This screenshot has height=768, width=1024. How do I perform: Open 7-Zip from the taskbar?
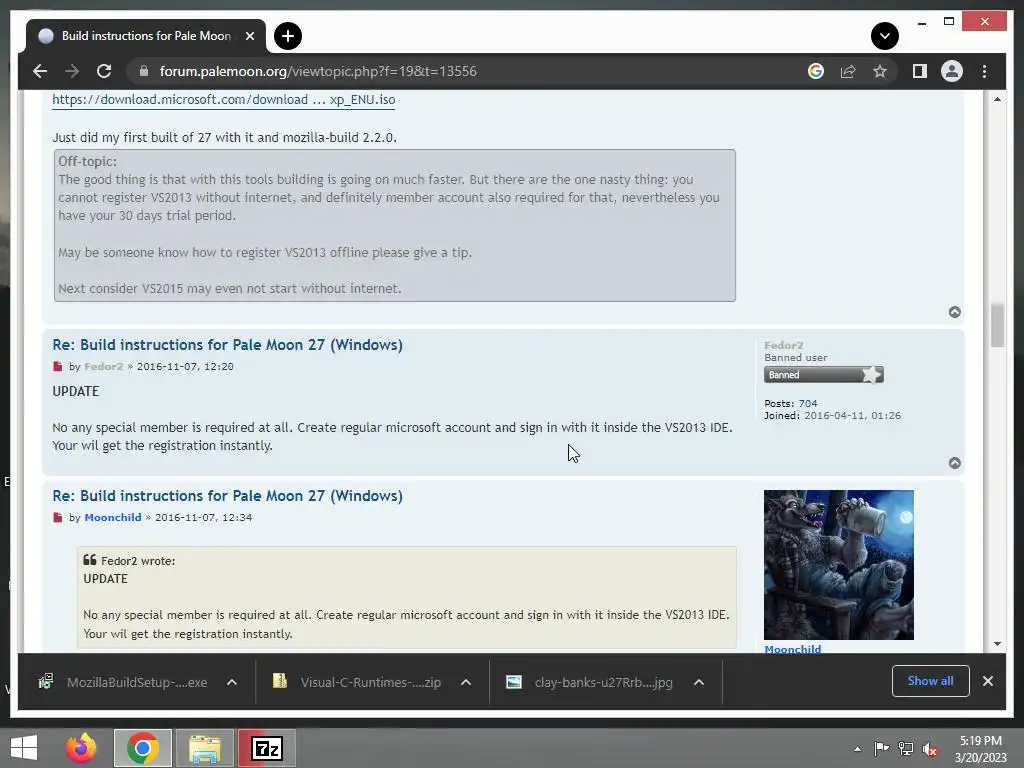coord(266,748)
